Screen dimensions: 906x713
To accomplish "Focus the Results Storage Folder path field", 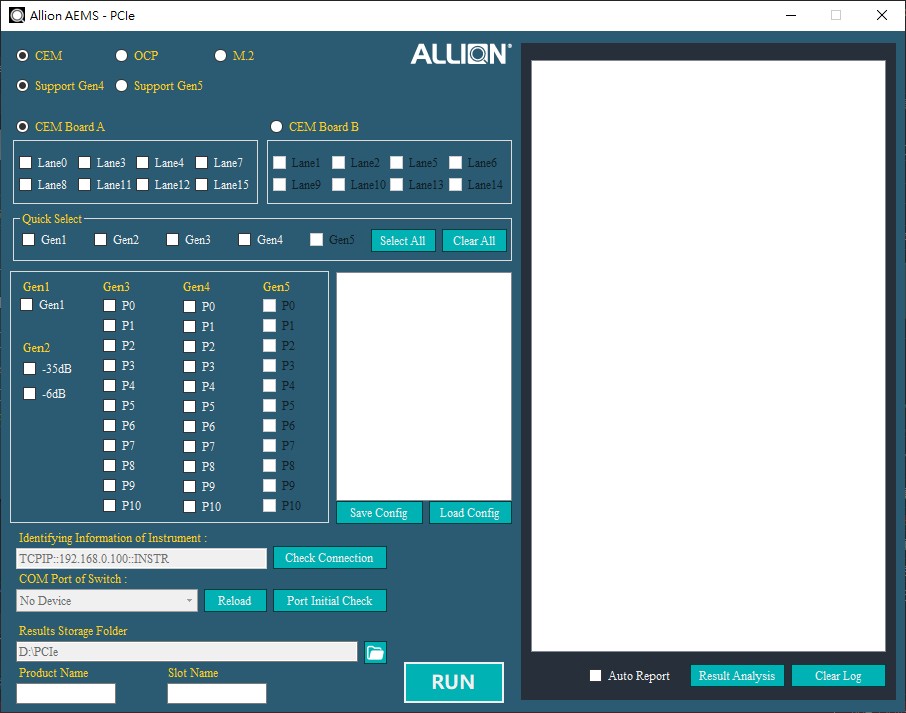I will 187,651.
